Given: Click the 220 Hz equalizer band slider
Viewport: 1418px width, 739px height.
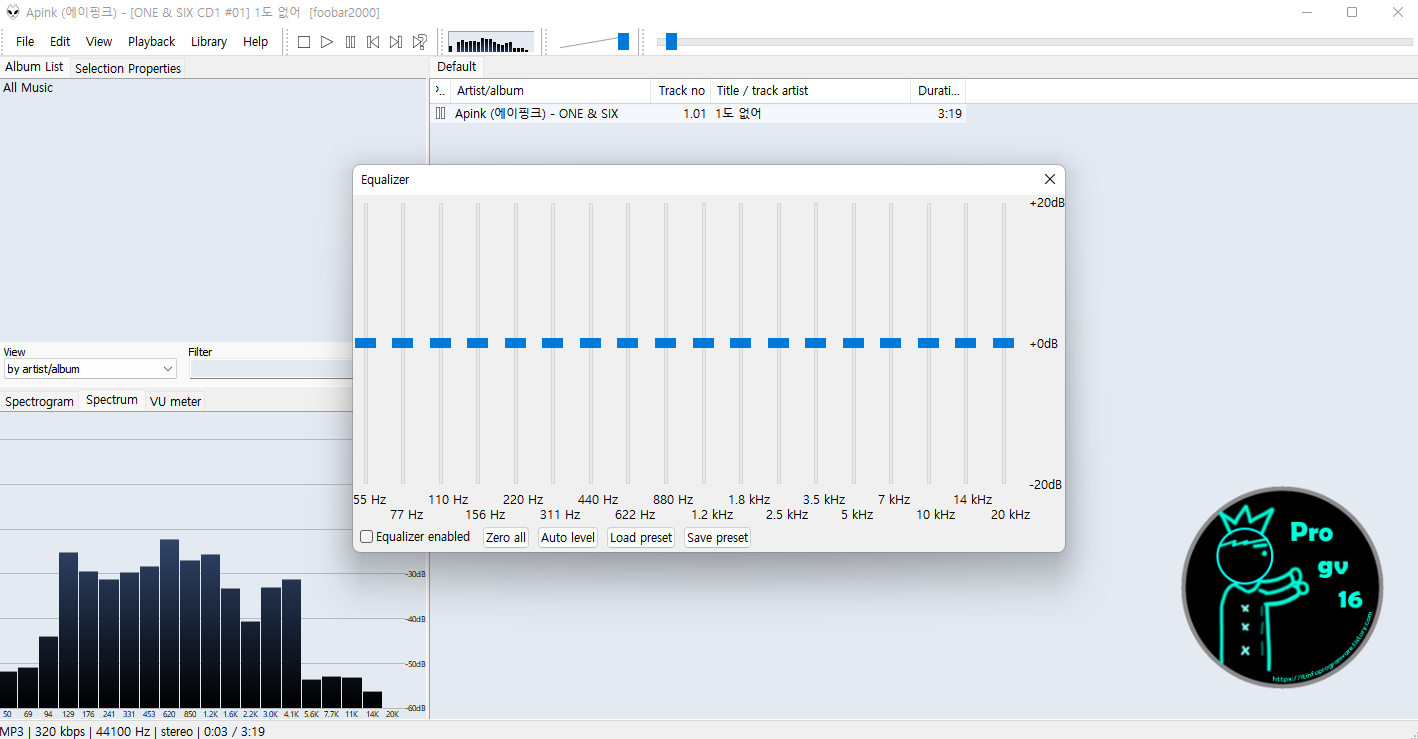Looking at the screenshot, I should (x=516, y=343).
